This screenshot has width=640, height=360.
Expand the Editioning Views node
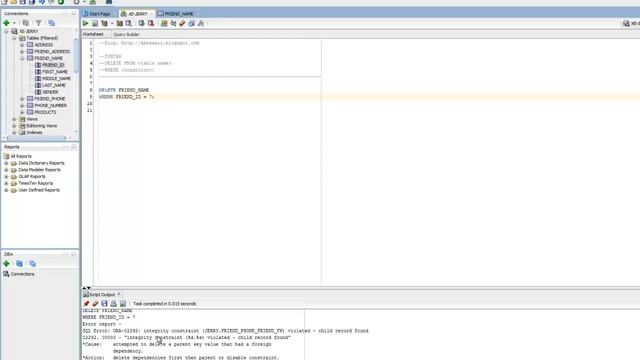click(x=14, y=126)
